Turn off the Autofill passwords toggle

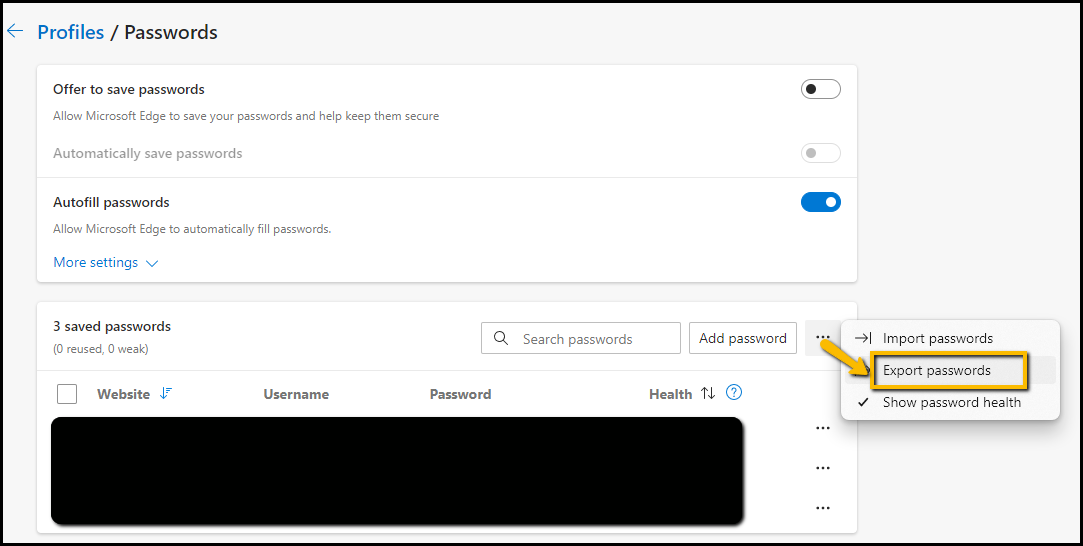click(x=821, y=202)
